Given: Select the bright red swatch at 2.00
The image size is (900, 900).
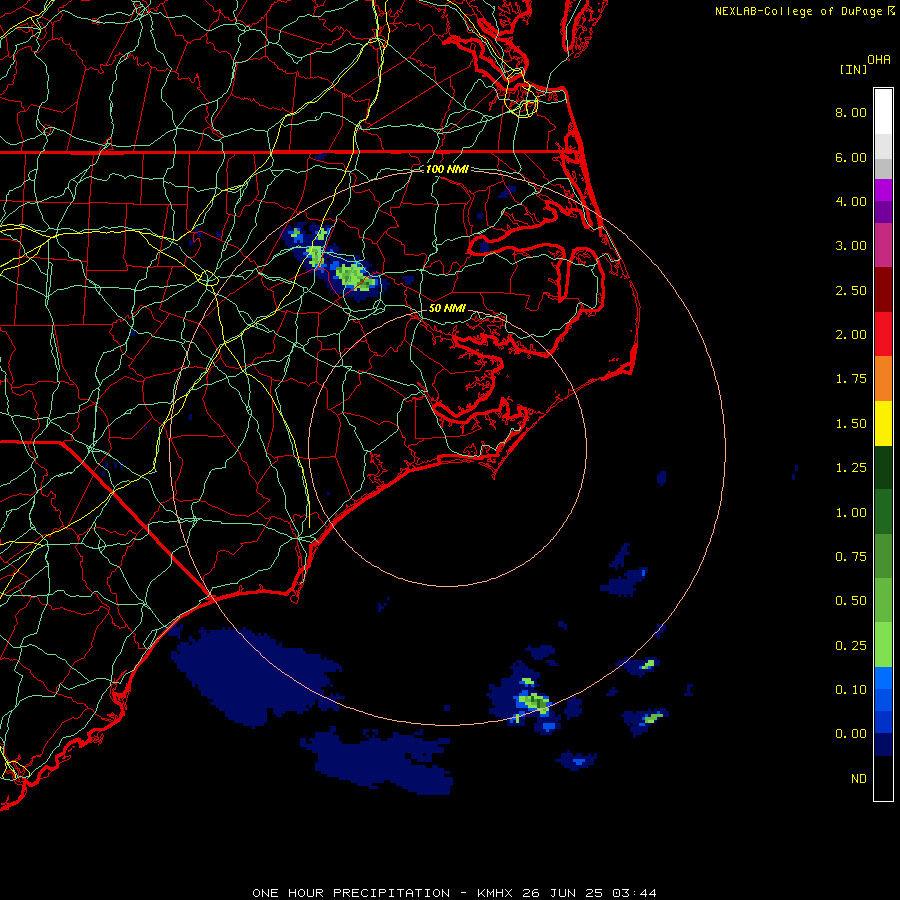Looking at the screenshot, I should (883, 334).
